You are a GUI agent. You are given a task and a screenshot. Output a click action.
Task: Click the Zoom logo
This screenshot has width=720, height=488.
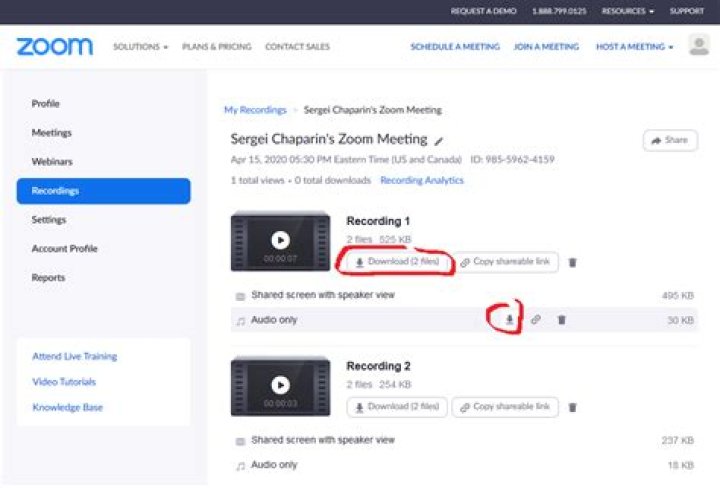54,47
